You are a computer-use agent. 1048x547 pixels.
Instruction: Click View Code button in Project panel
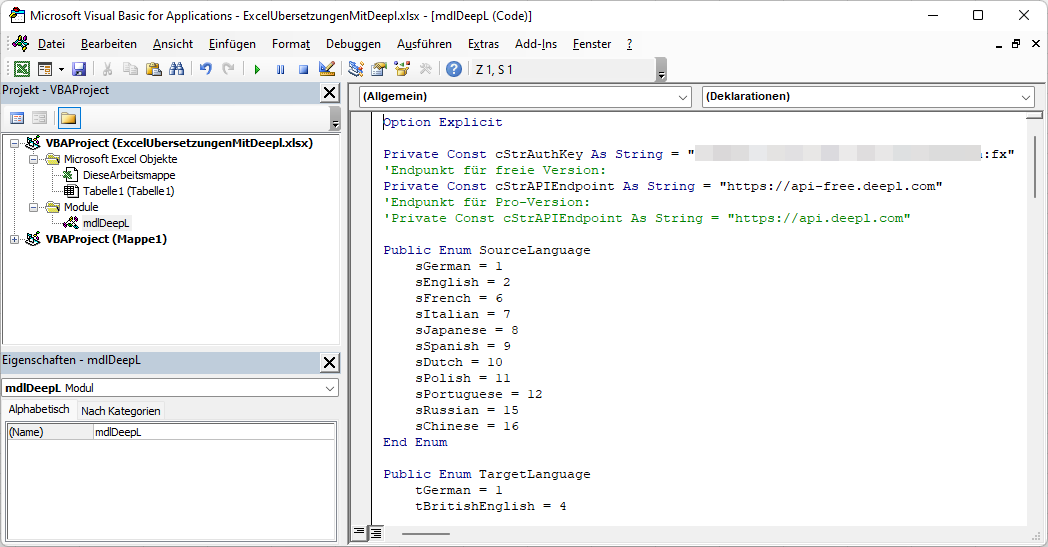(17, 118)
